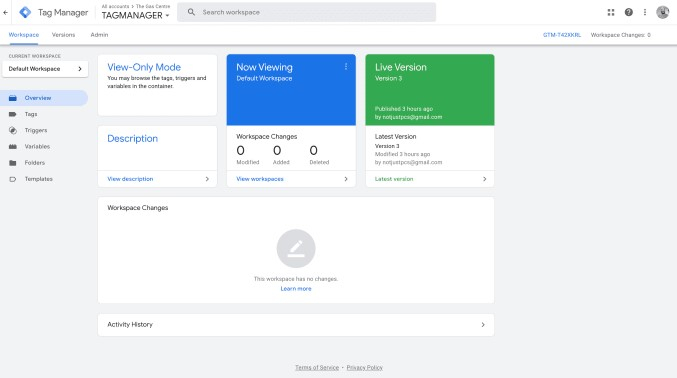
Task: Click the Live Version green card
Action: [x=430, y=90]
